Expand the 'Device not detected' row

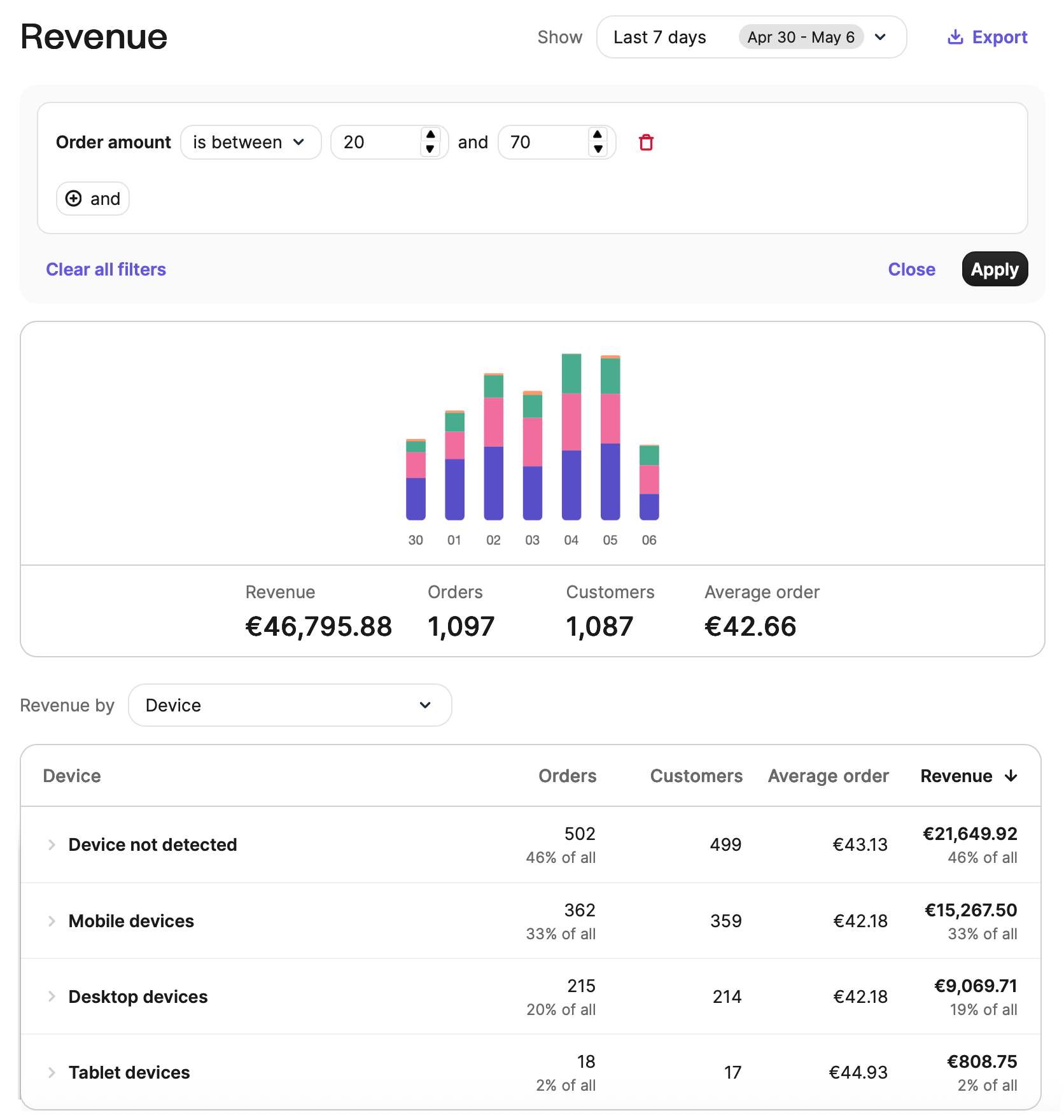coord(51,844)
